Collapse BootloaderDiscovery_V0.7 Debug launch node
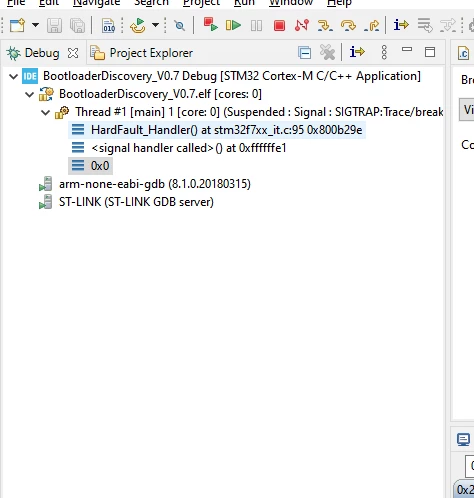The image size is (474, 498). (x=14, y=77)
